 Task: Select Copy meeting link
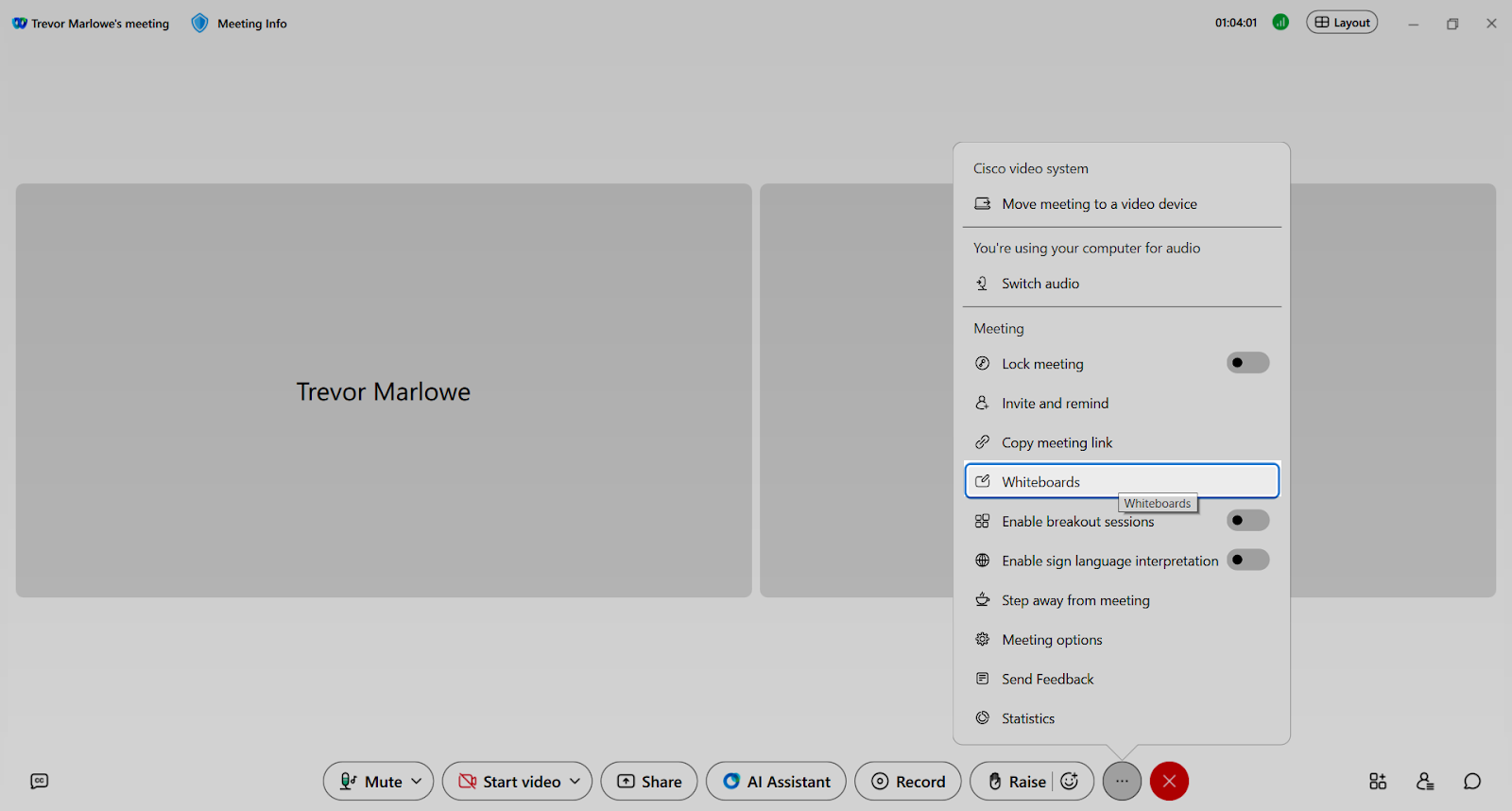pos(1122,442)
